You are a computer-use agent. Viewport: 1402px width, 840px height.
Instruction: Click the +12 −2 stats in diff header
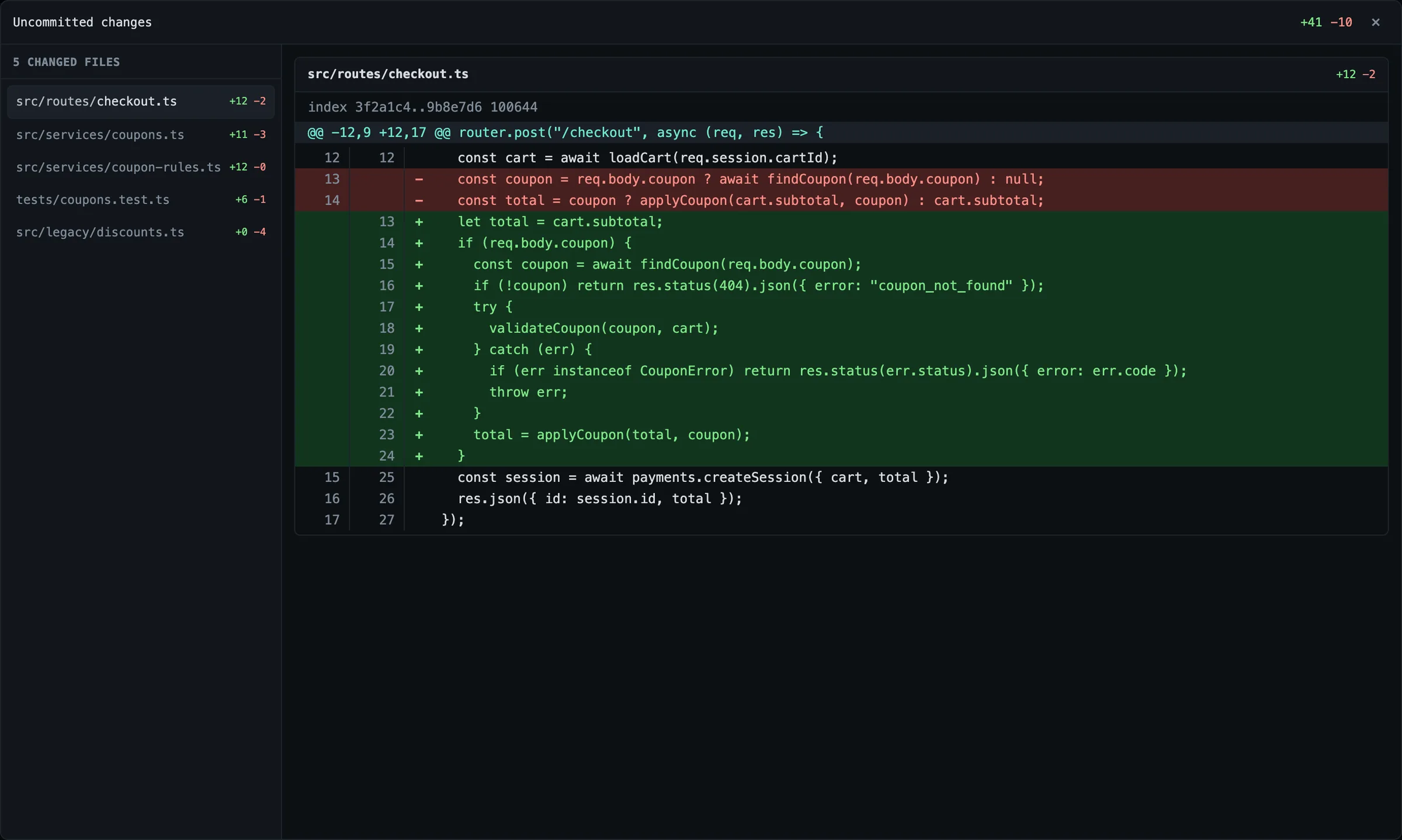[1355, 74]
